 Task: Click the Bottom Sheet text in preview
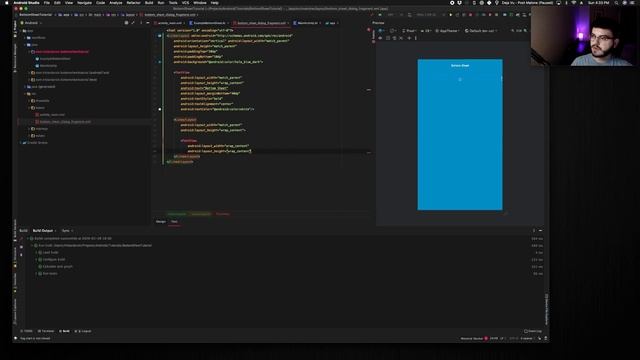(x=460, y=65)
